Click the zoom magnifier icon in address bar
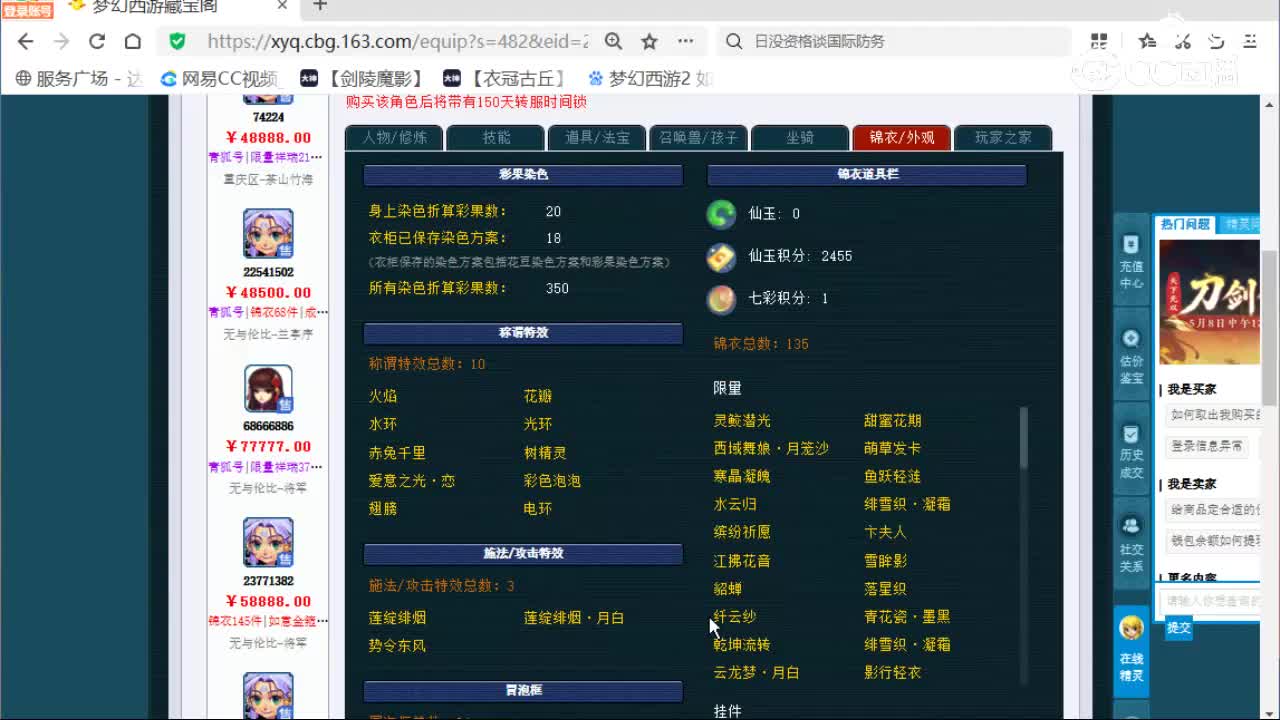The width and height of the screenshot is (1280, 720). [x=613, y=41]
